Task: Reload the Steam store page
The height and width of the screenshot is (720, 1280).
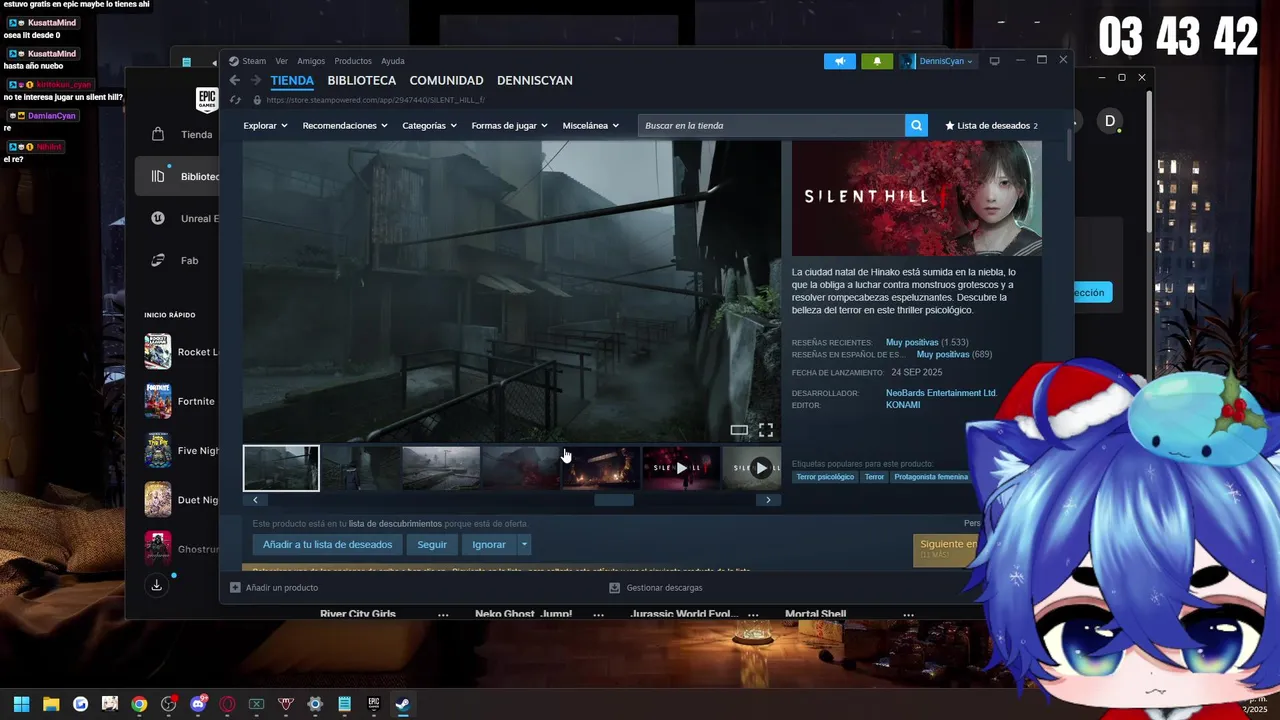Action: (235, 100)
